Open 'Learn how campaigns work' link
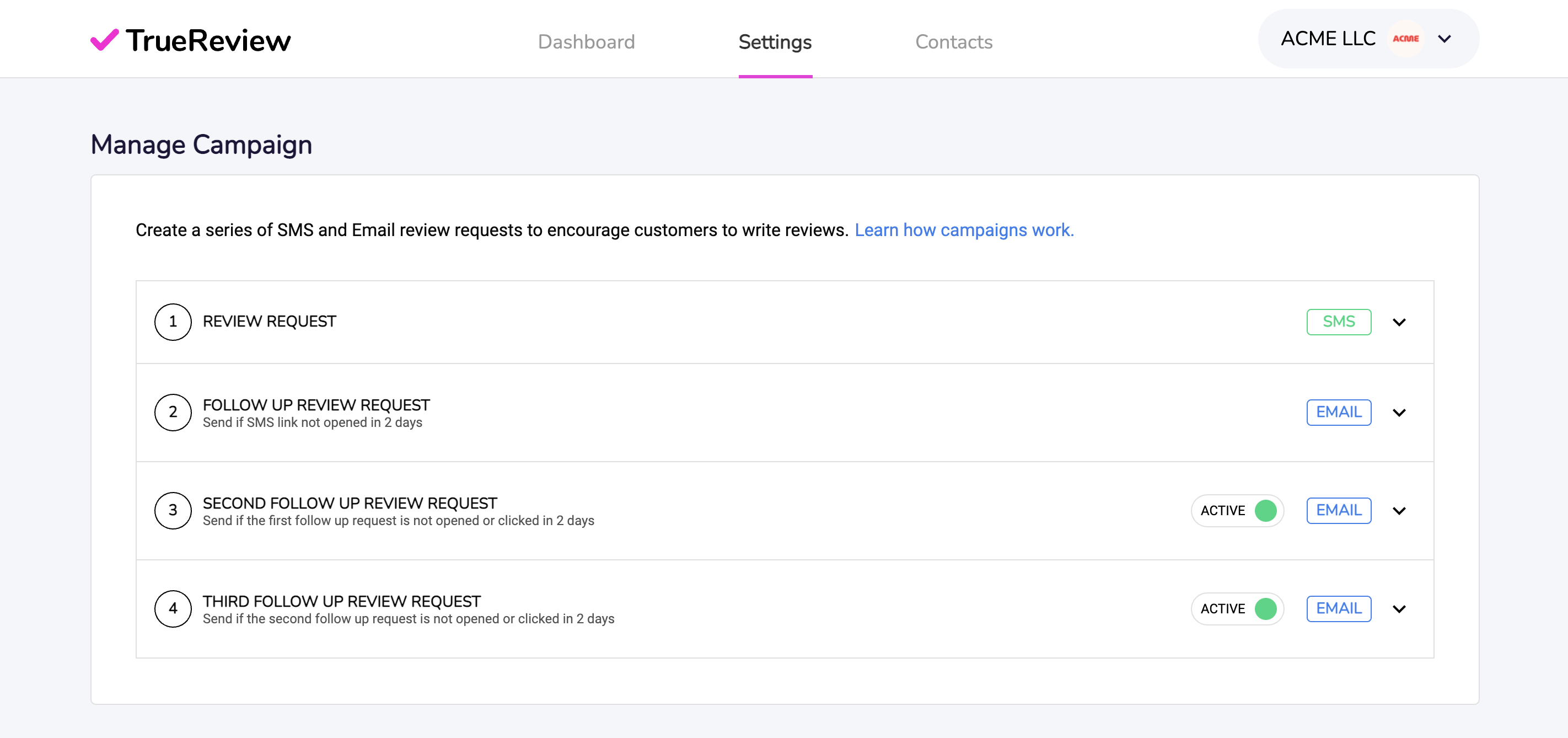Viewport: 1568px width, 738px height. coord(964,230)
